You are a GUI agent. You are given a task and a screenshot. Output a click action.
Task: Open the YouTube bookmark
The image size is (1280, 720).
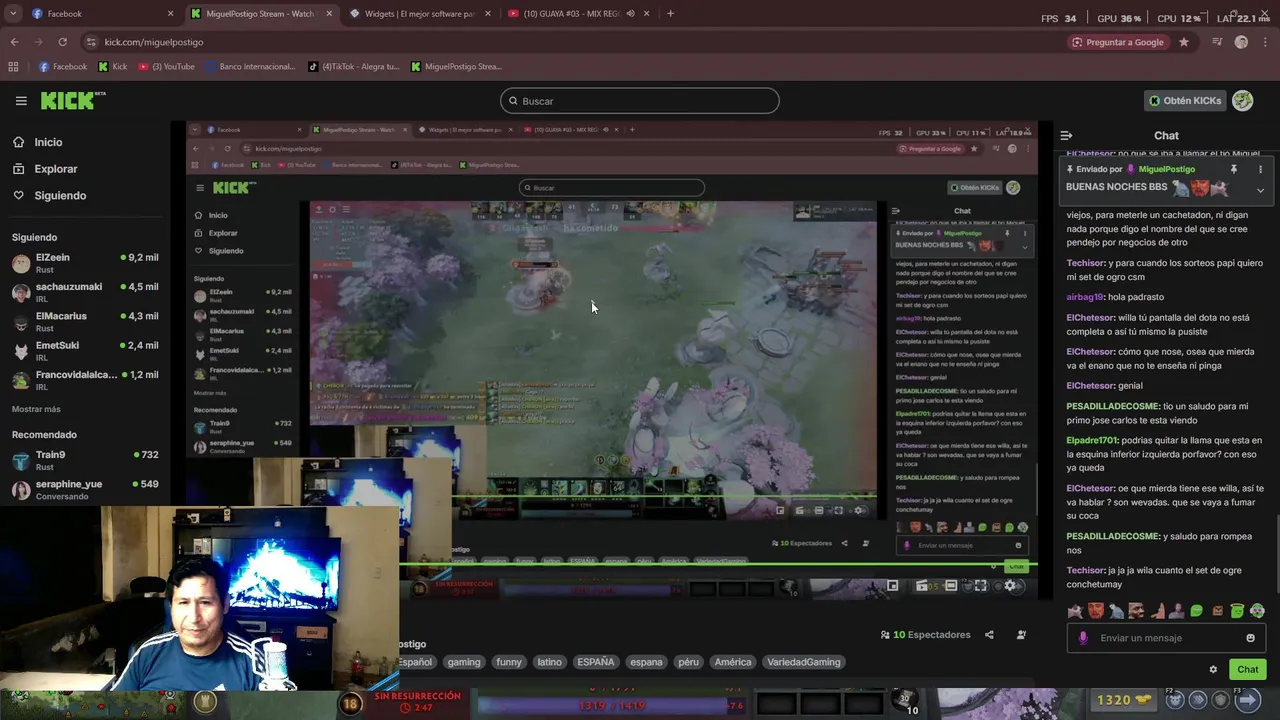tap(166, 67)
